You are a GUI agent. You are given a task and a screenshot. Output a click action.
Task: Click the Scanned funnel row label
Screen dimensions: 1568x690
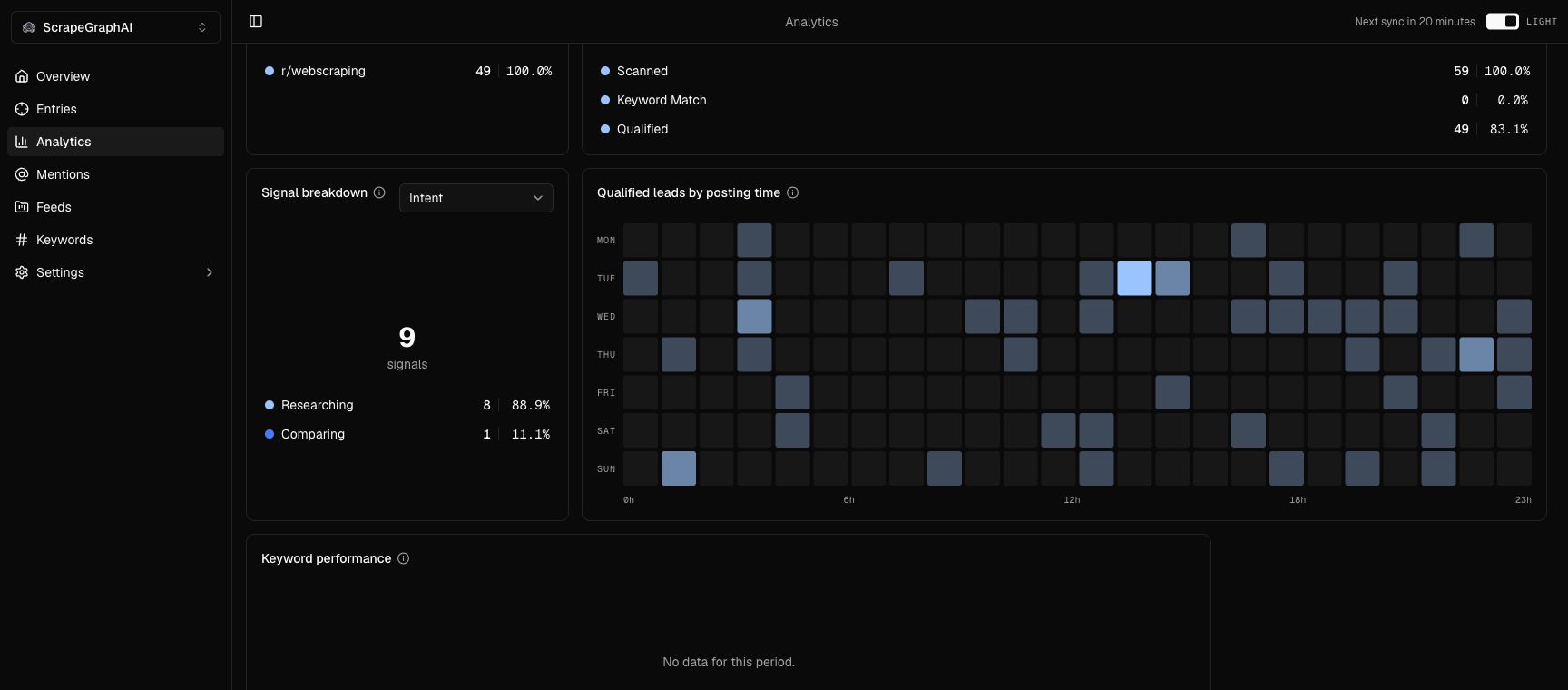point(642,71)
